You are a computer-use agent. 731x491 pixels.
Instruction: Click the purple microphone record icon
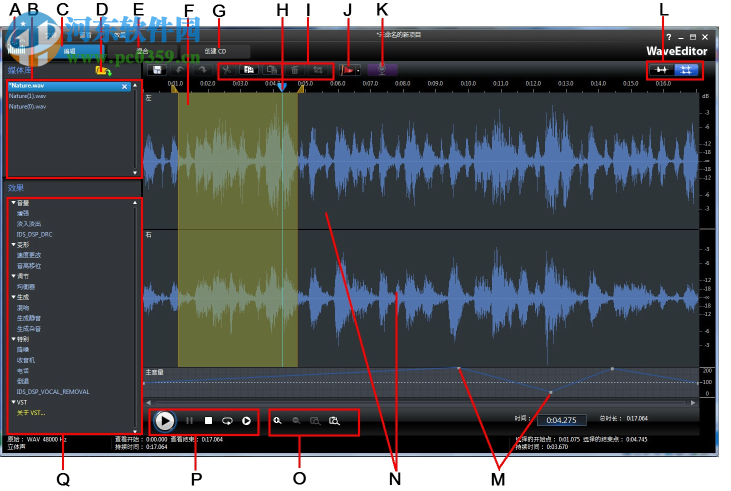click(x=382, y=70)
